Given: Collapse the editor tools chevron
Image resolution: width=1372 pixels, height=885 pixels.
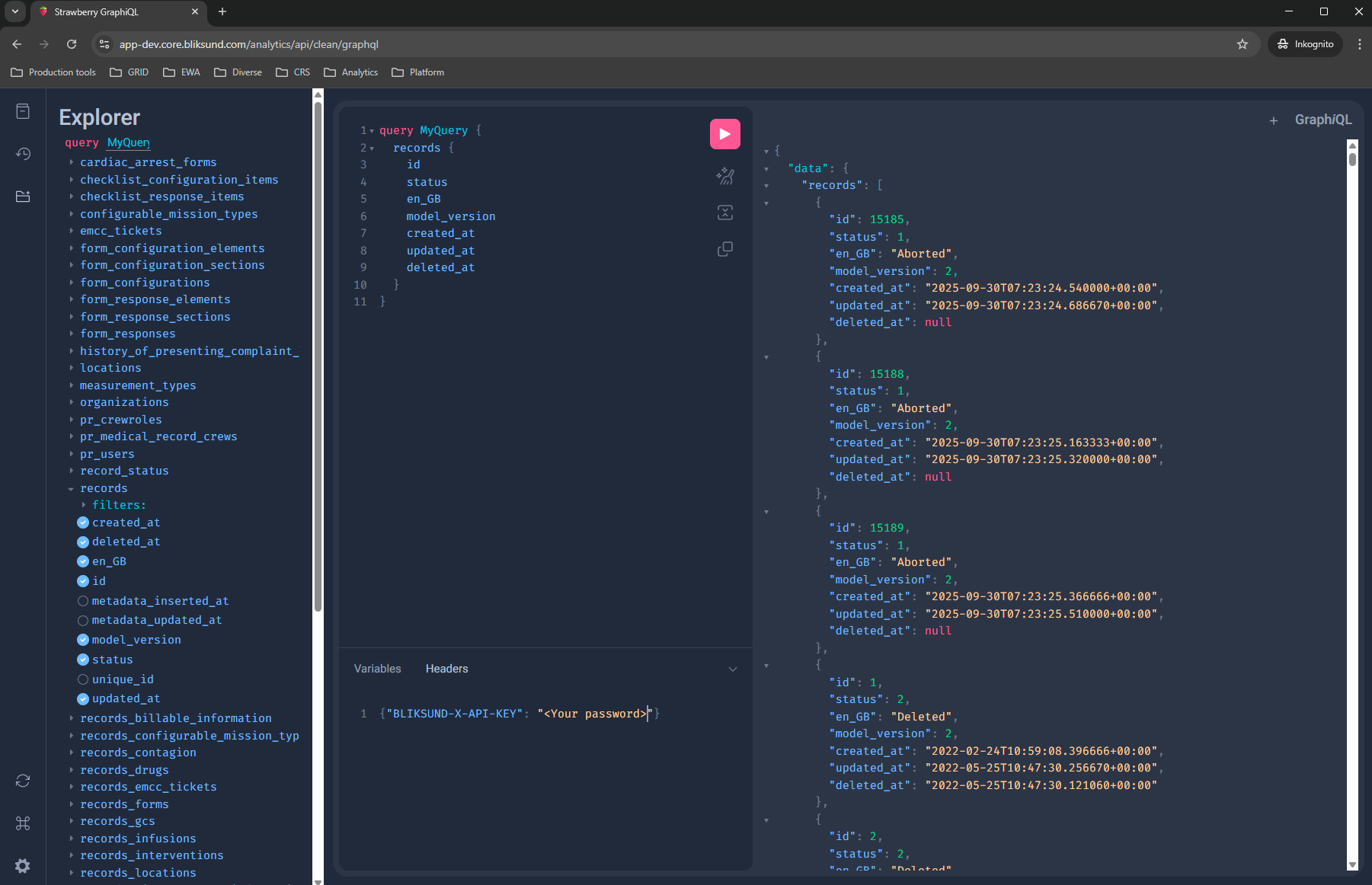Looking at the screenshot, I should point(732,669).
